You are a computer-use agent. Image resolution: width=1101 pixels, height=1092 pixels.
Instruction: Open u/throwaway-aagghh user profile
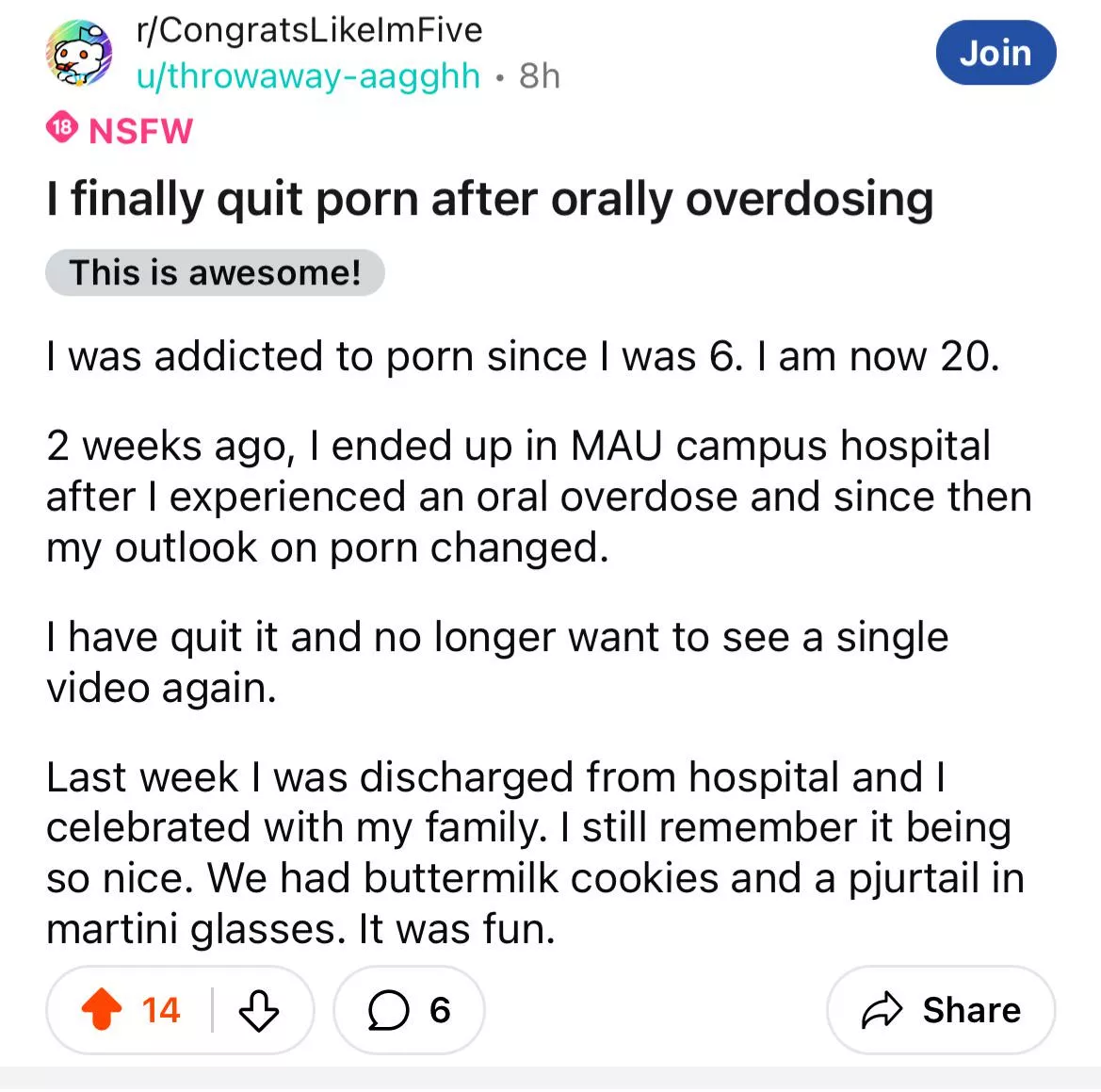[x=308, y=75]
